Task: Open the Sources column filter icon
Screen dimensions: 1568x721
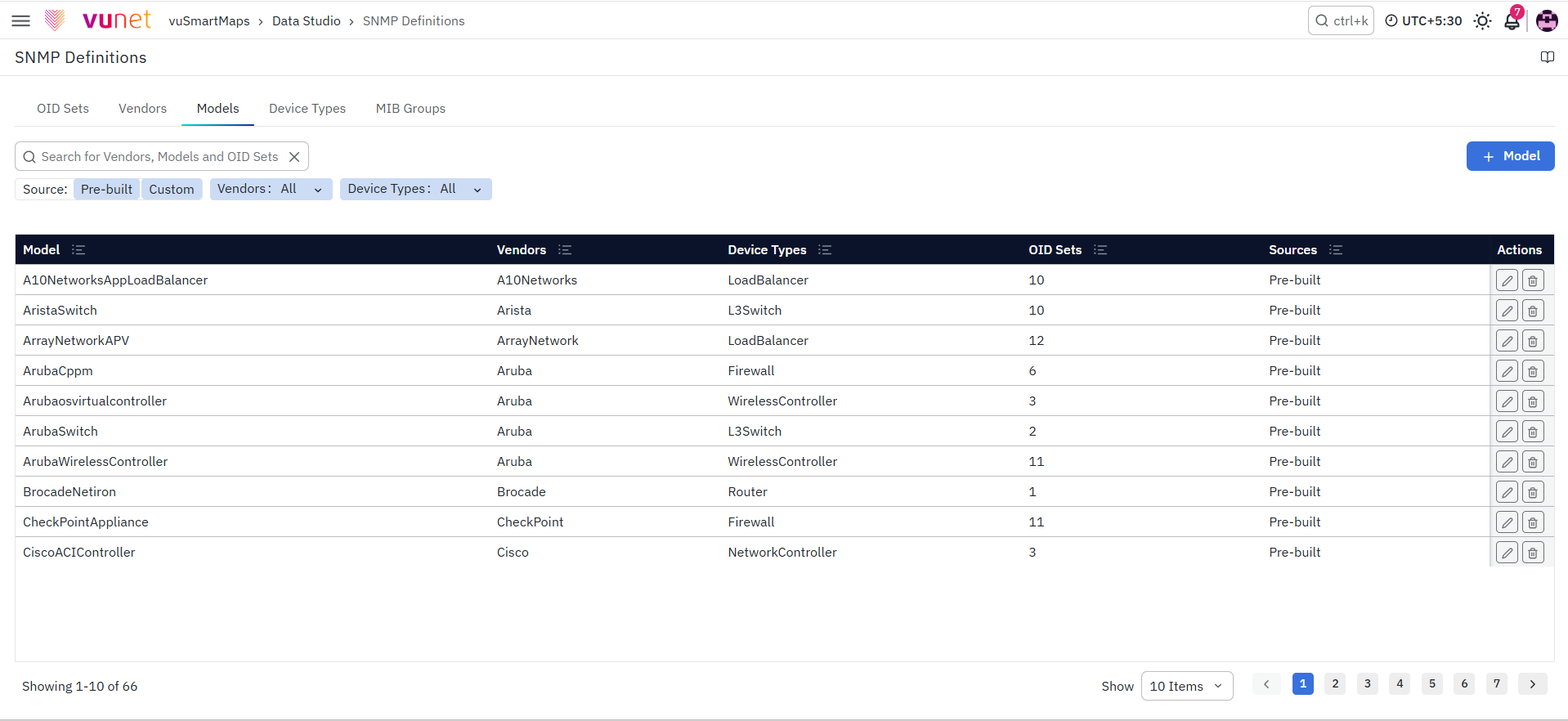Action: tap(1336, 250)
